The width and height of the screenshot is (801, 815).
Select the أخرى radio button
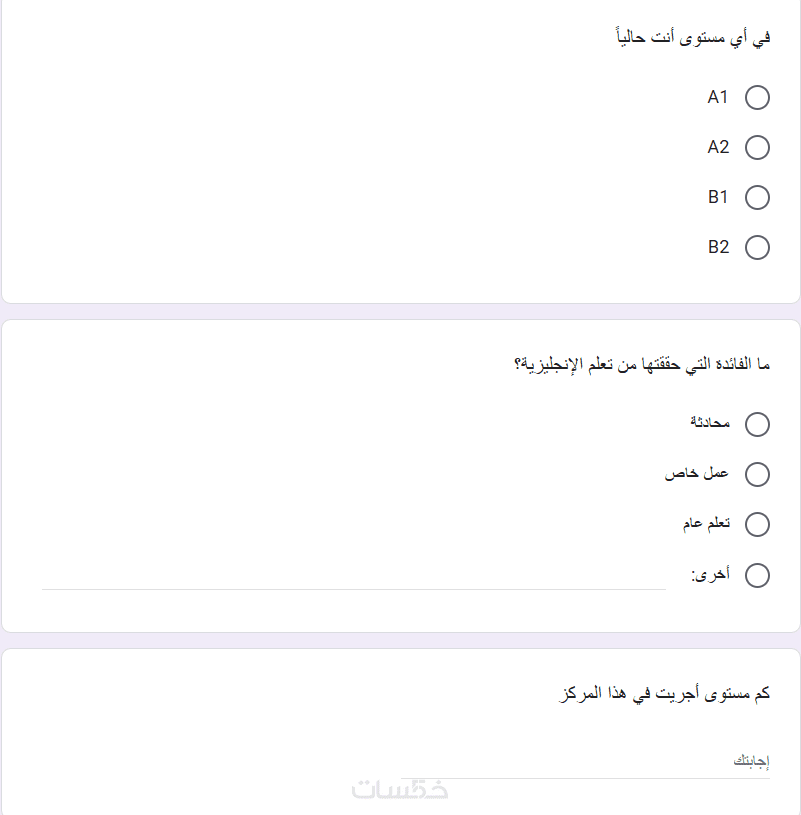click(757, 575)
